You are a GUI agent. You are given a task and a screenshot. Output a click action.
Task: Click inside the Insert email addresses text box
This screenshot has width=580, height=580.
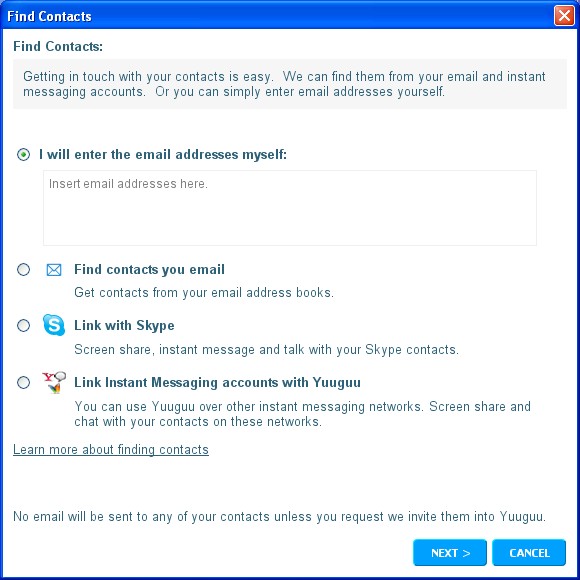[x=290, y=208]
